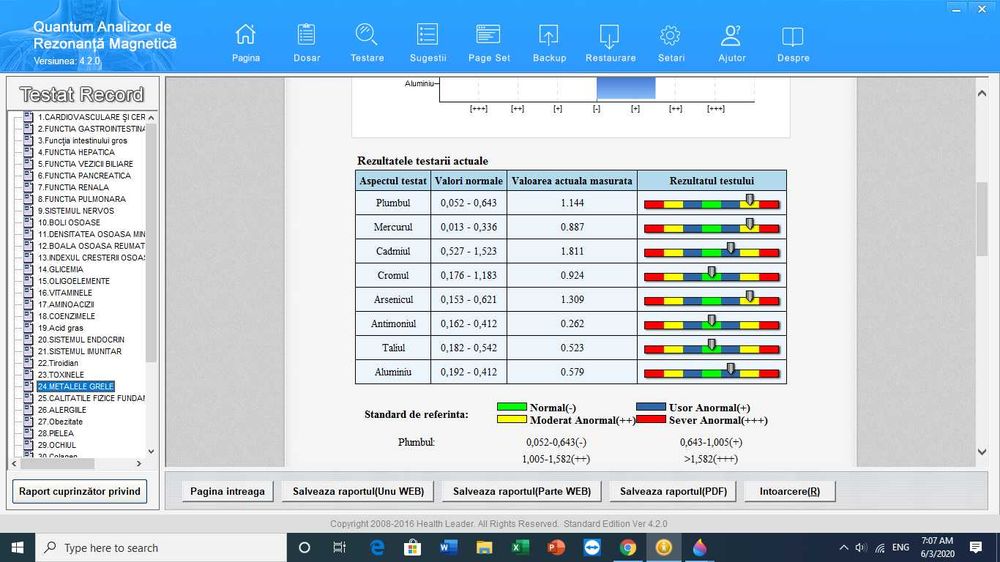Screen dimensions: 1000x562
Task: Click the Plumbul result gauge bar
Action: [x=712, y=204]
